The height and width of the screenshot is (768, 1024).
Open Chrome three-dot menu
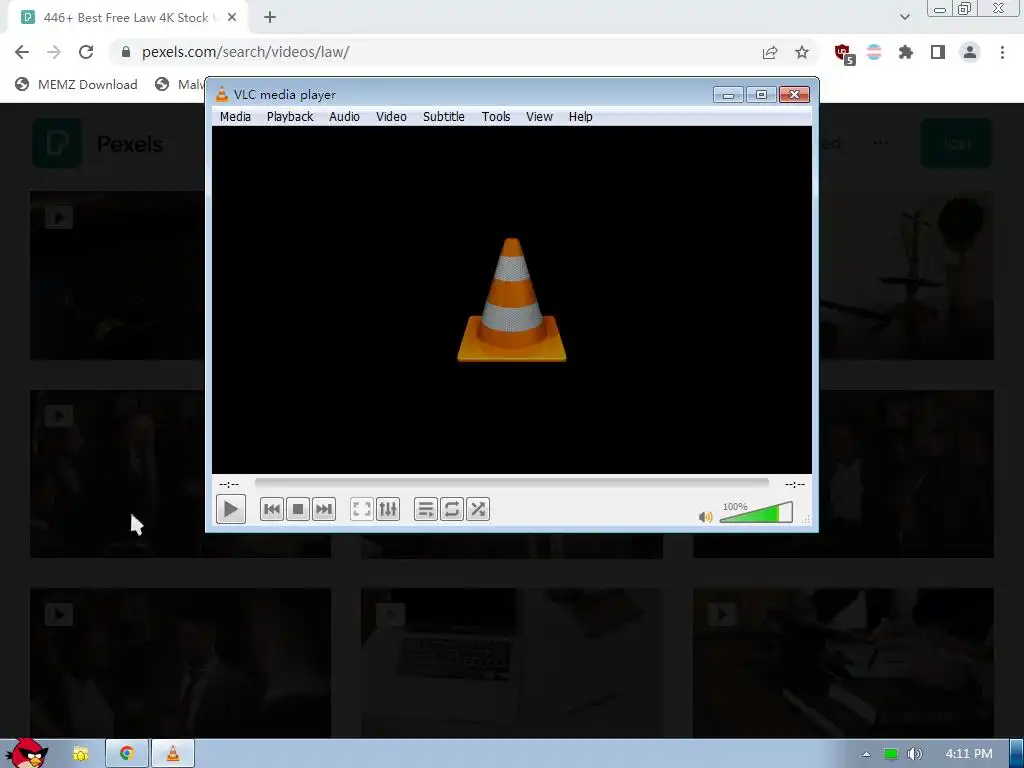[1002, 52]
